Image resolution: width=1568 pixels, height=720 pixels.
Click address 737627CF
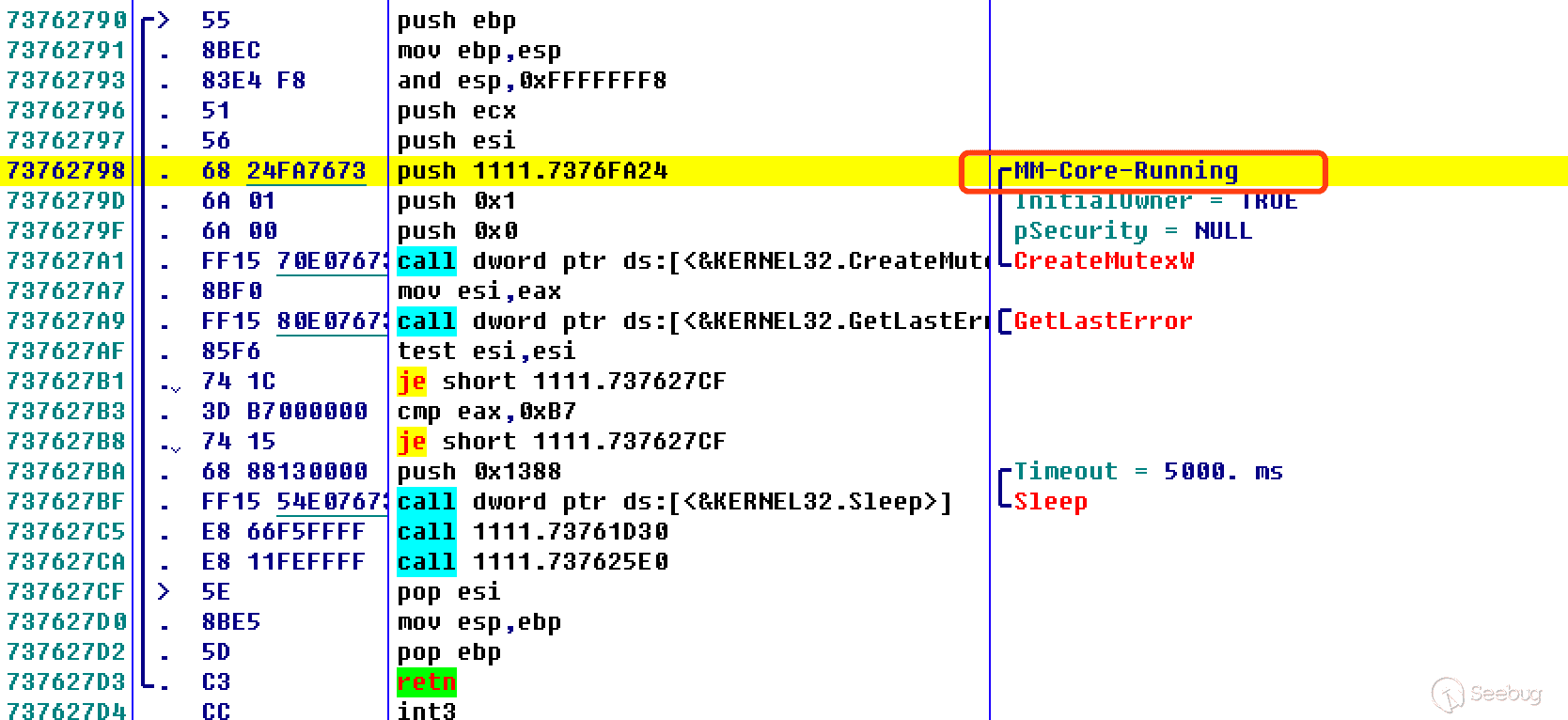pos(67,591)
